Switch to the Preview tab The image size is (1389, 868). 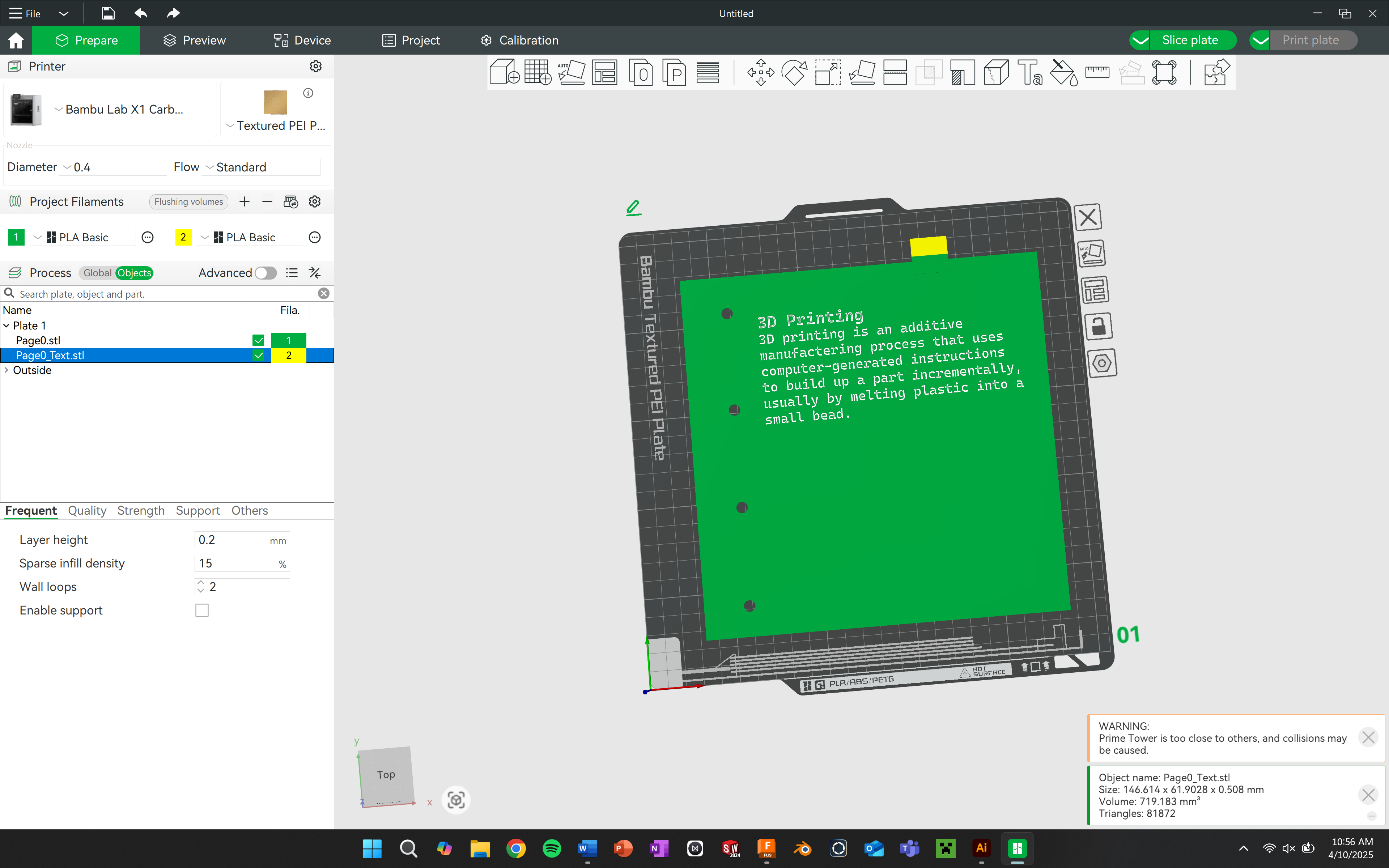(195, 40)
